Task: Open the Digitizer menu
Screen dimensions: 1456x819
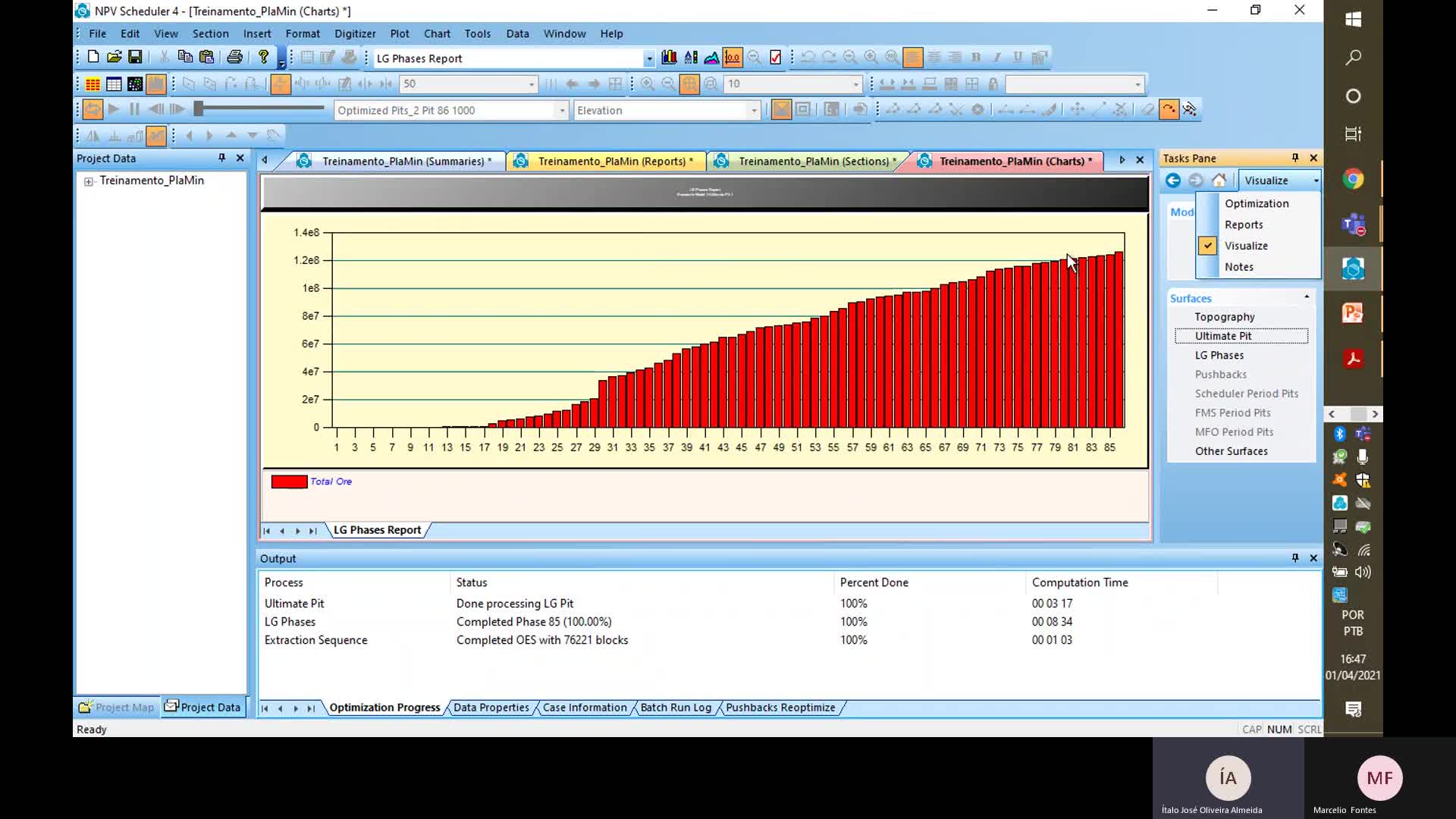Action: pos(355,33)
